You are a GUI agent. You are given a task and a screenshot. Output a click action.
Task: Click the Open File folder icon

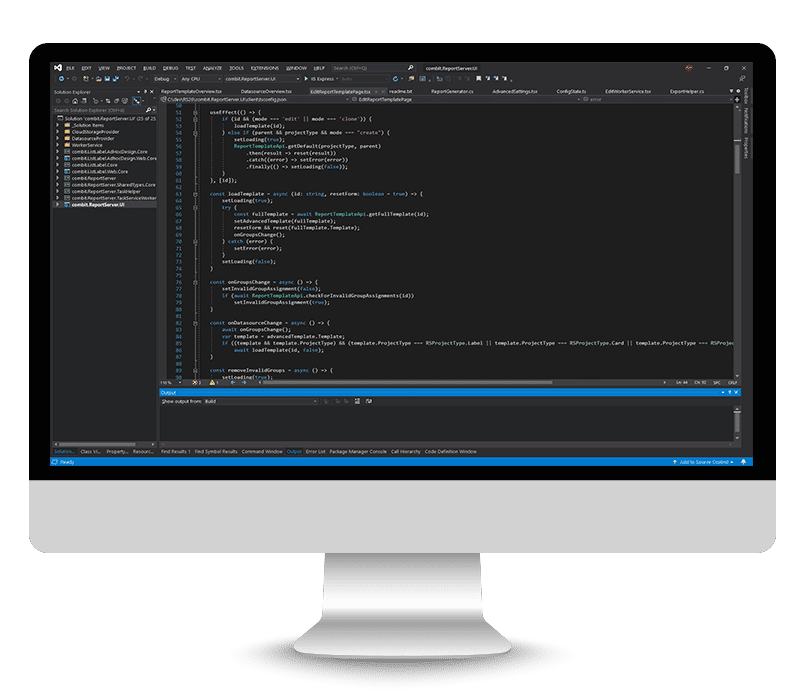pyautogui.click(x=98, y=79)
